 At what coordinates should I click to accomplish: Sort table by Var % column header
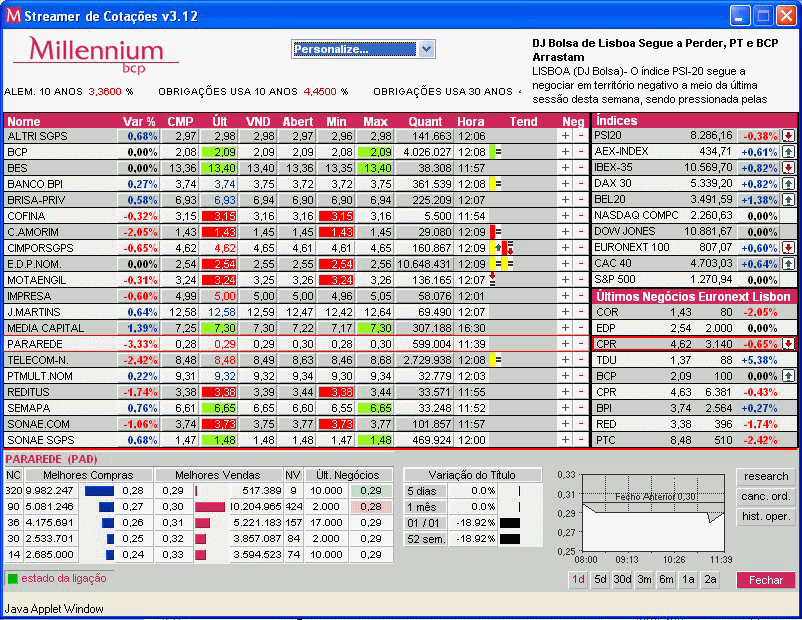click(139, 122)
